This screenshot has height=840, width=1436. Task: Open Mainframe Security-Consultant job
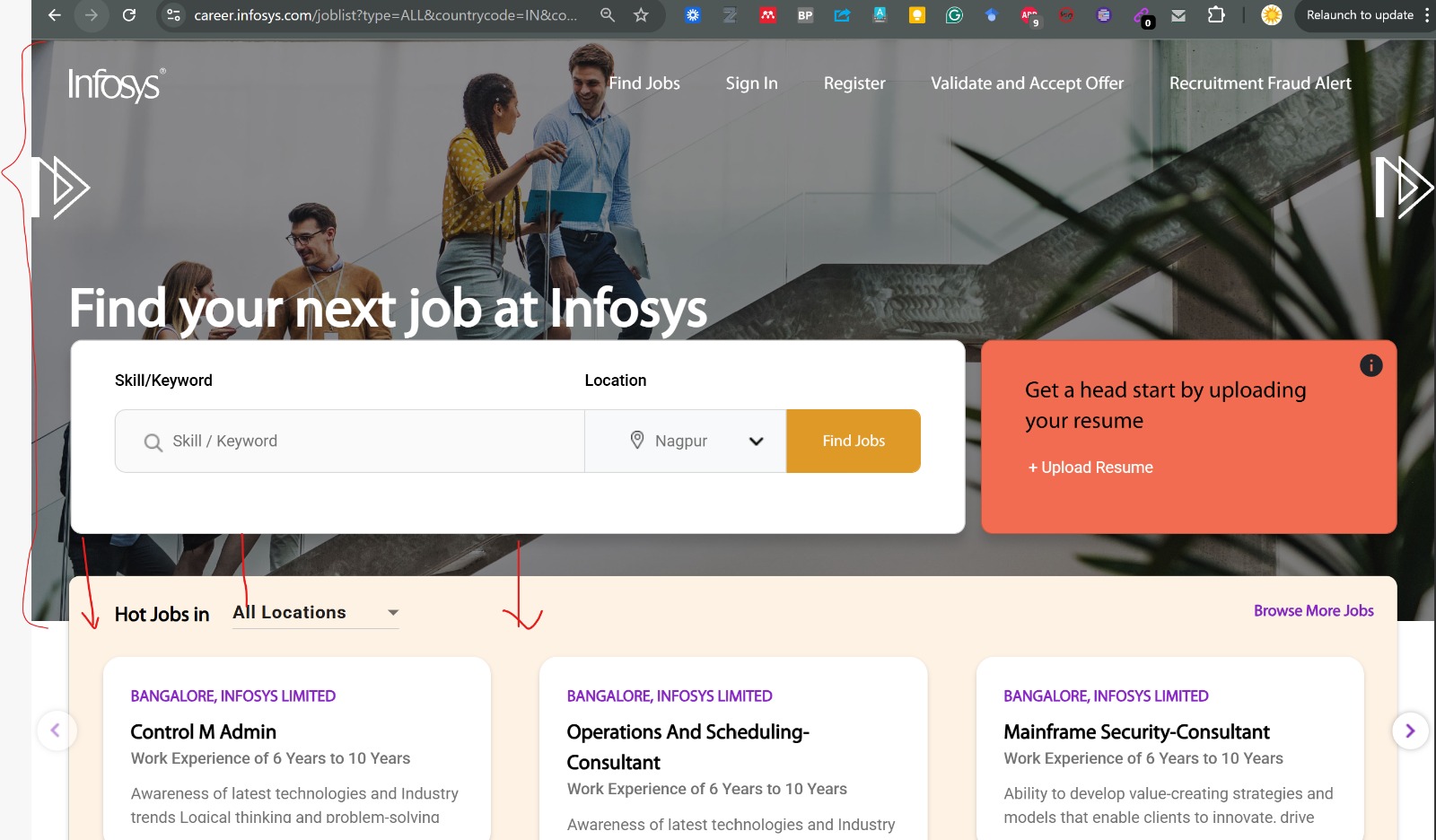click(1136, 732)
